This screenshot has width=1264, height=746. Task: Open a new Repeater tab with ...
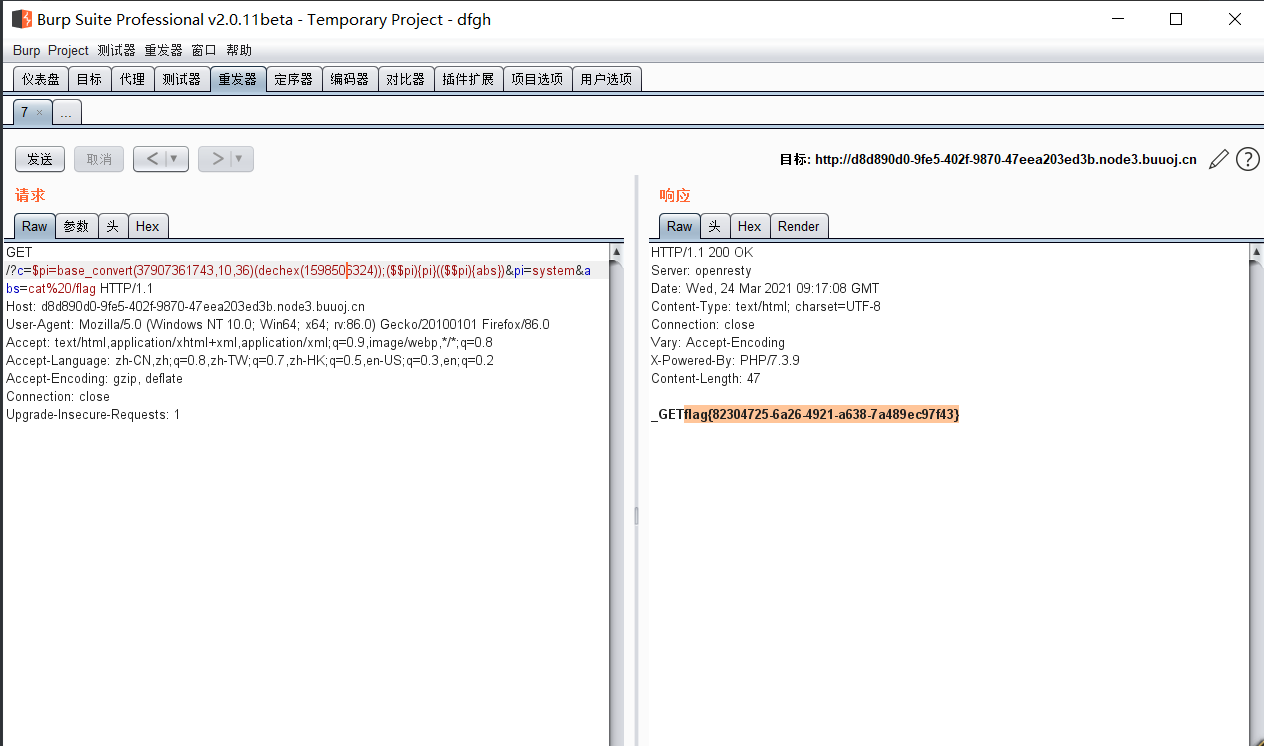pos(66,113)
